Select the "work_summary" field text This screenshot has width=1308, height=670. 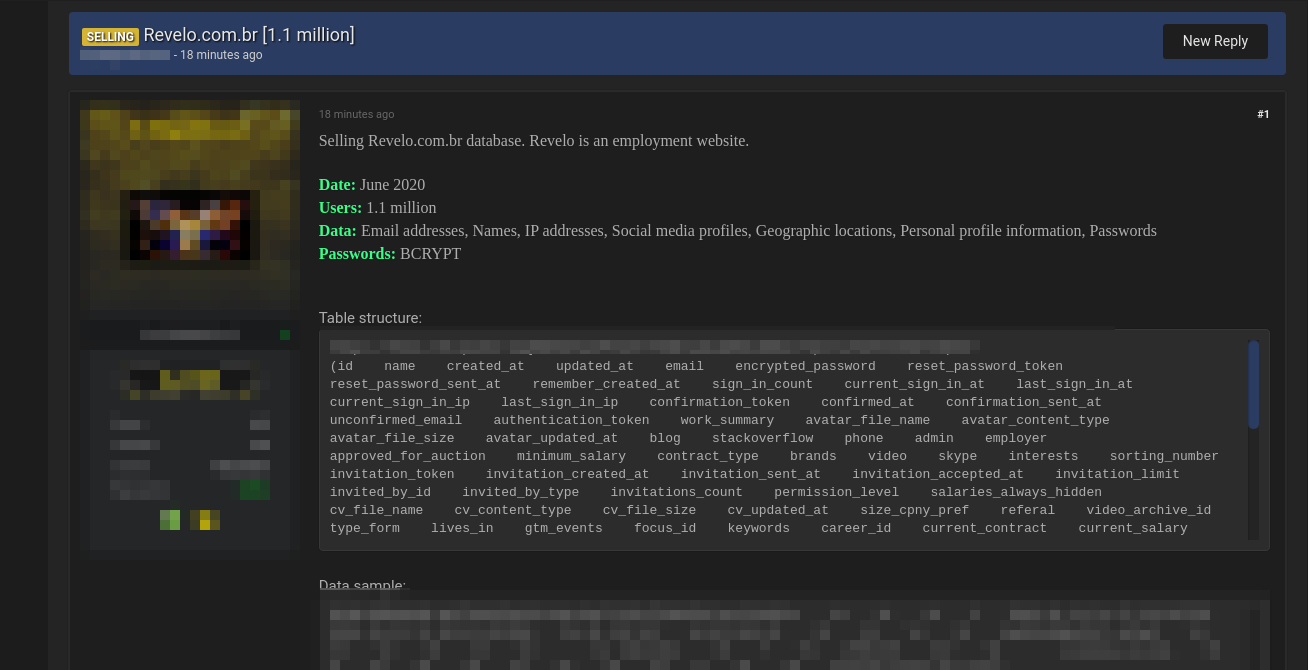[727, 420]
